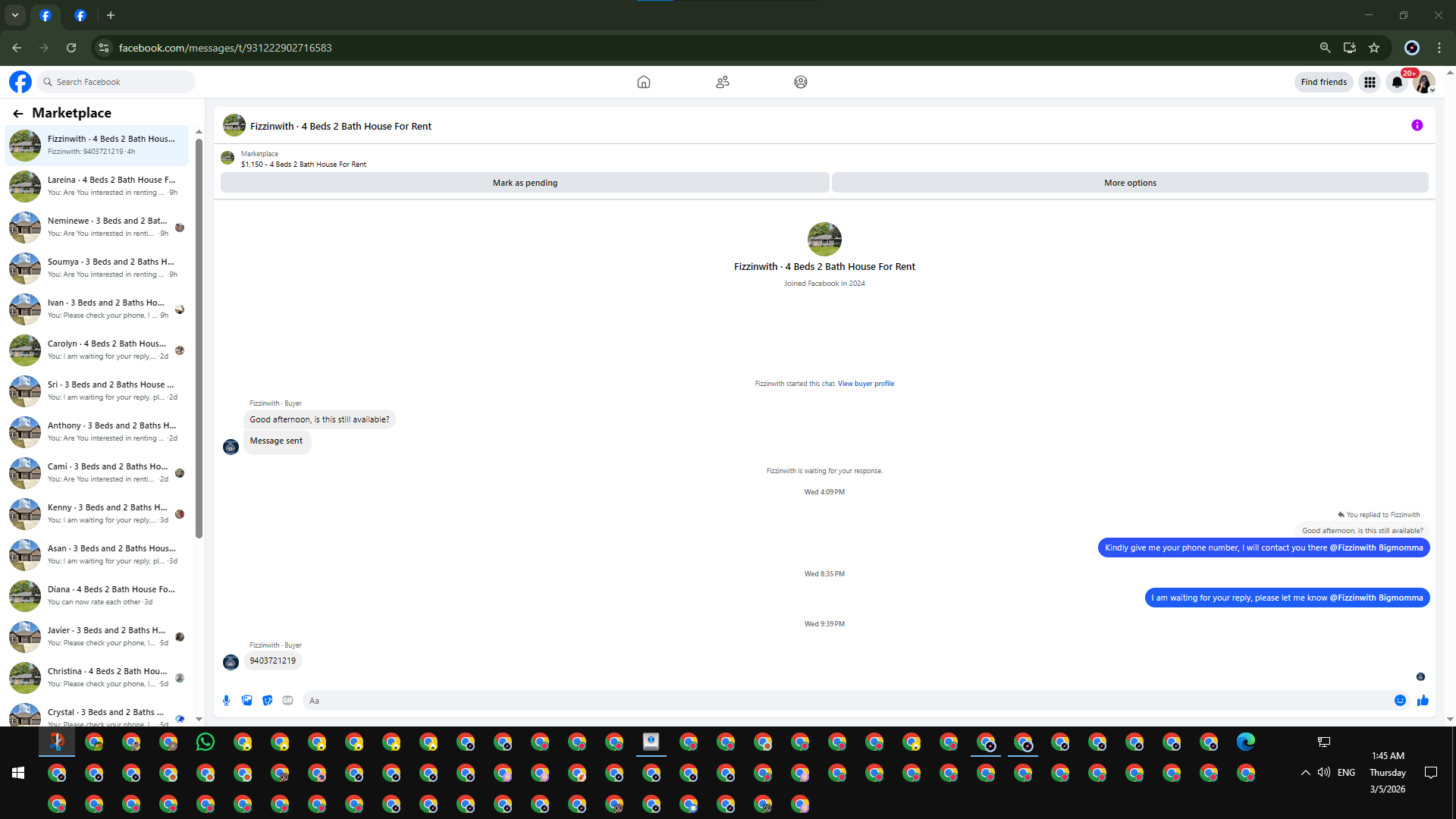Open the Windows notification center
Image resolution: width=1456 pixels, height=819 pixels.
click(x=1431, y=773)
